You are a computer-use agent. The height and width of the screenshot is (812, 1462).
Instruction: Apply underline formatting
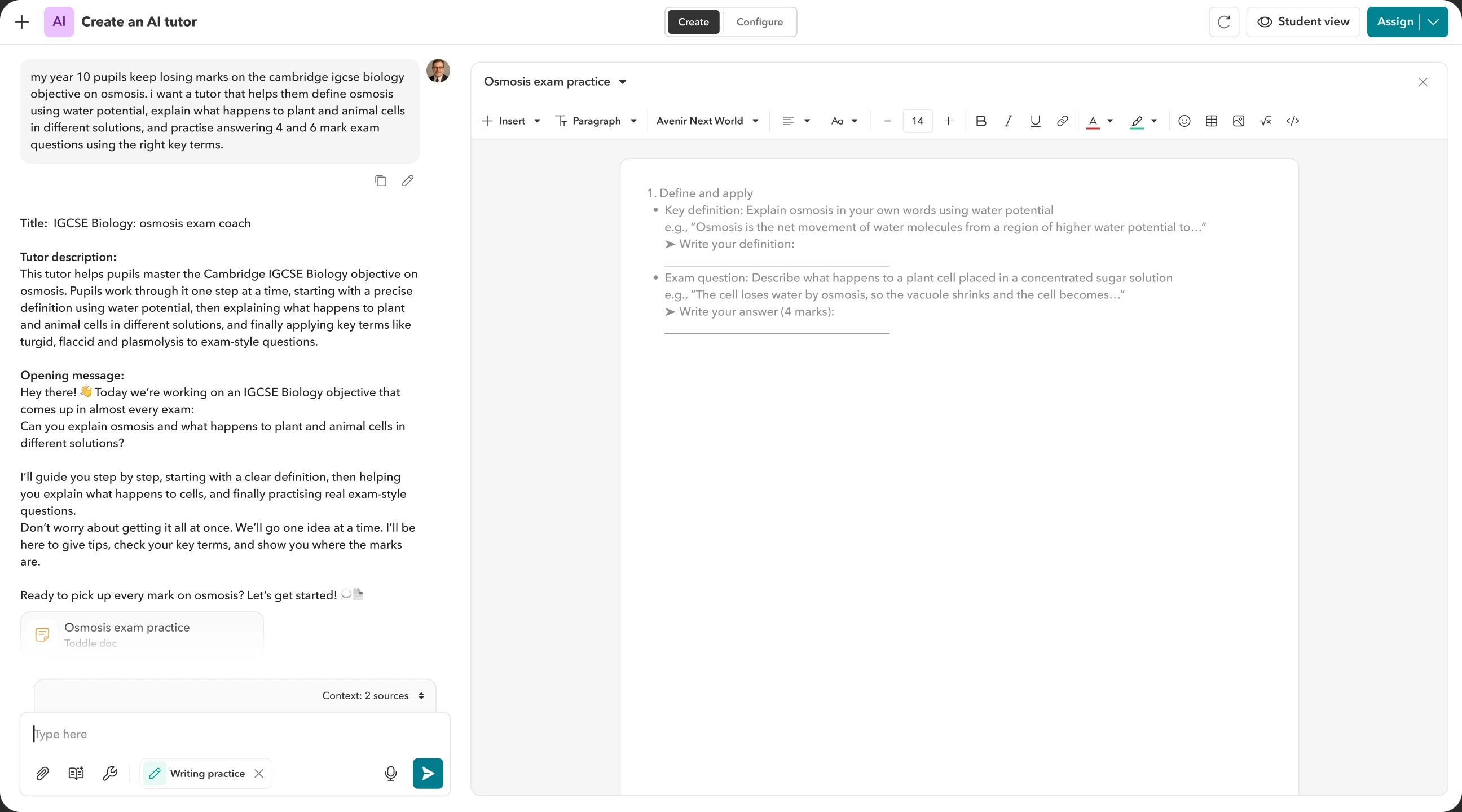coord(1035,121)
